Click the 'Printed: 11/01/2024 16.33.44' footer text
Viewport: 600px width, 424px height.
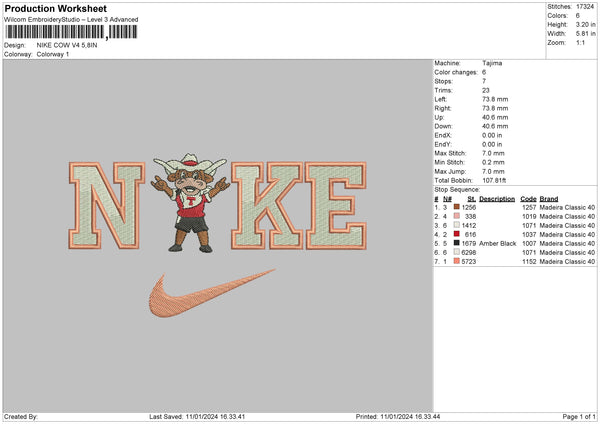[x=398, y=417]
